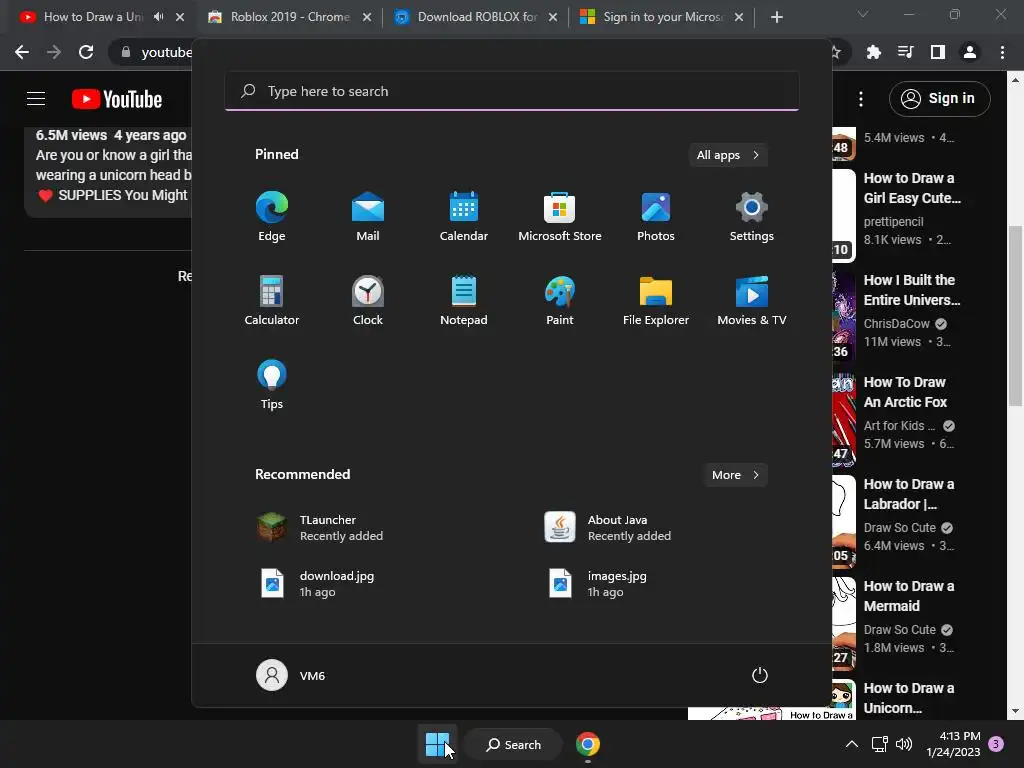Expand All apps list
1024x768 pixels.
[728, 155]
